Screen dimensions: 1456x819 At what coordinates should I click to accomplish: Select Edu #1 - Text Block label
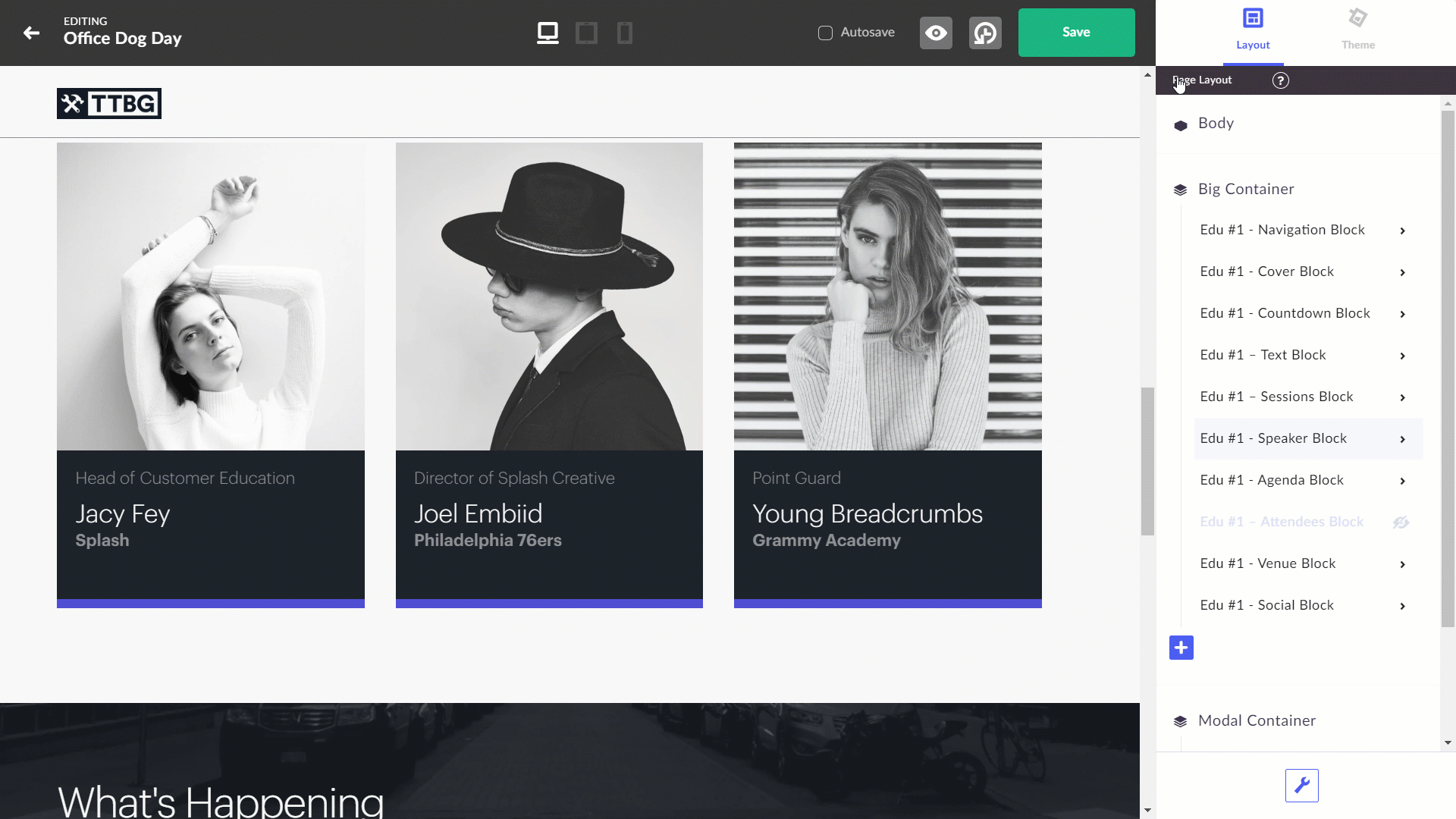[x=1263, y=355]
